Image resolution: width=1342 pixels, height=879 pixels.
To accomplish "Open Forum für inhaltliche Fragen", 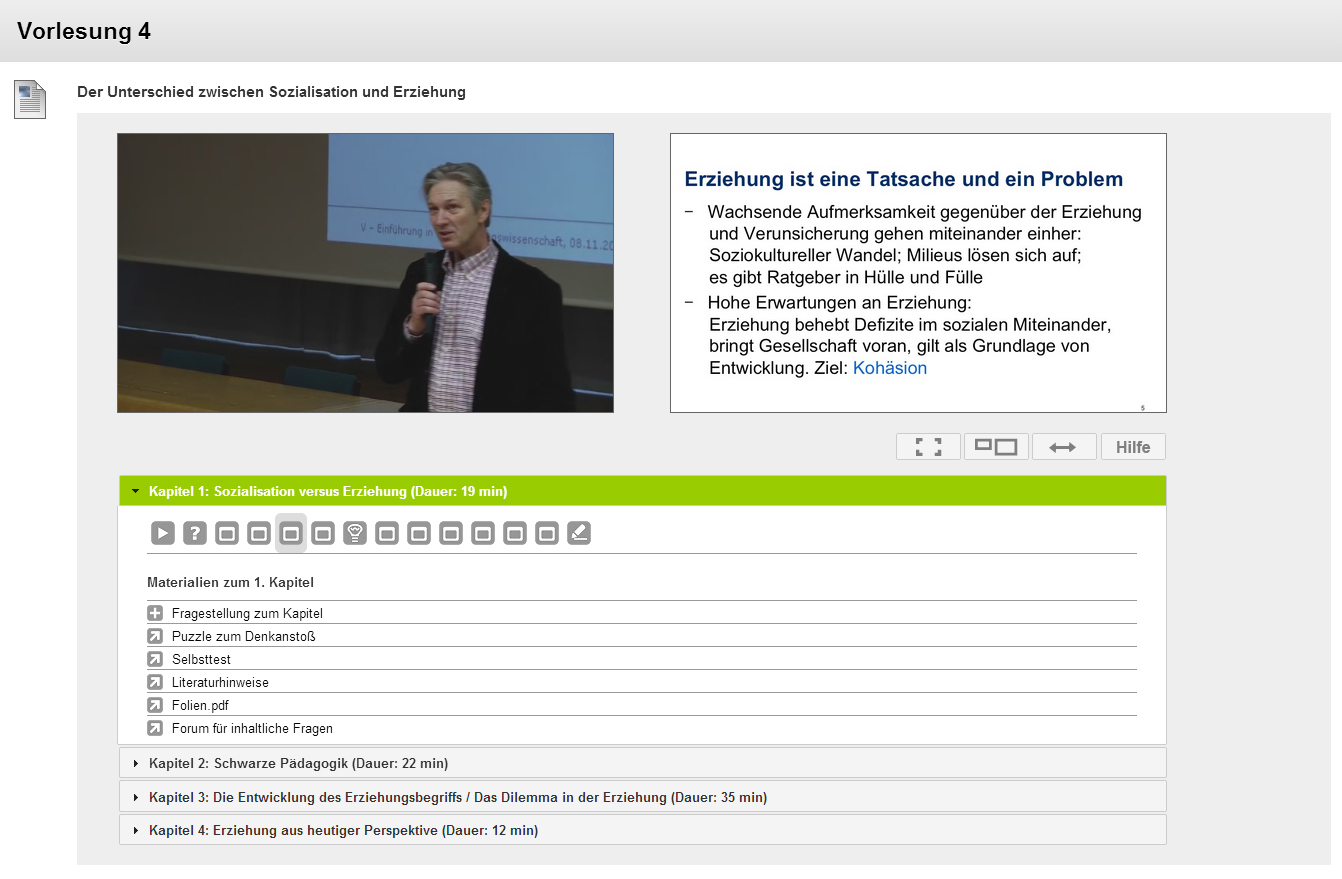I will coord(252,728).
